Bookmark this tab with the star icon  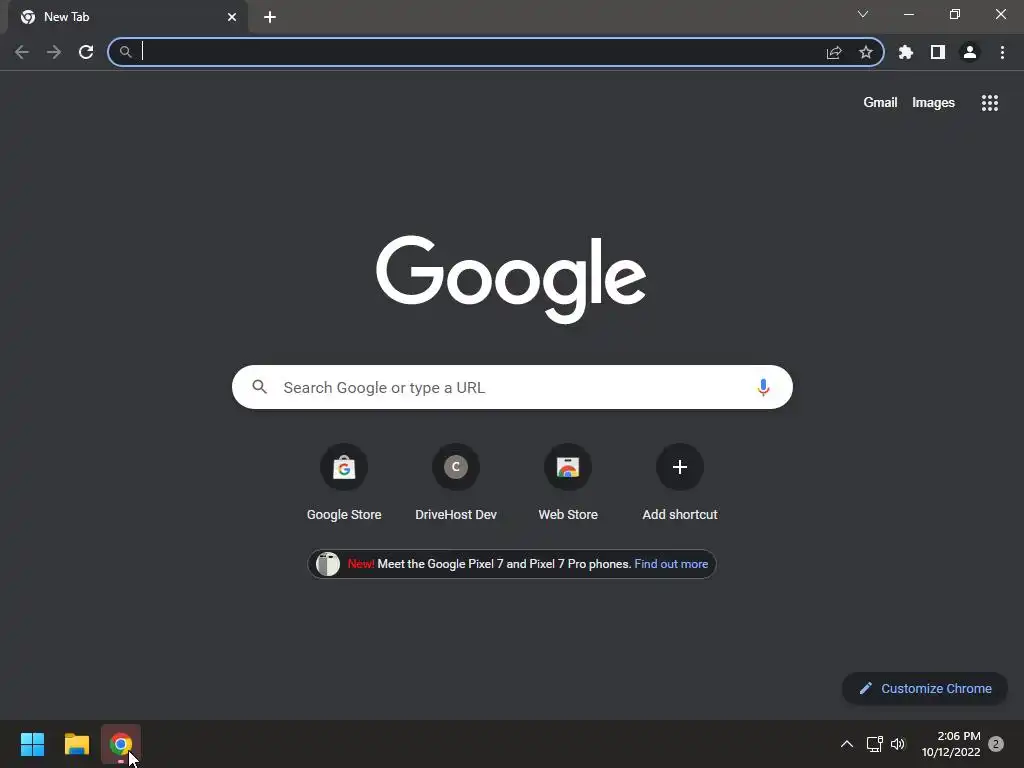point(866,52)
